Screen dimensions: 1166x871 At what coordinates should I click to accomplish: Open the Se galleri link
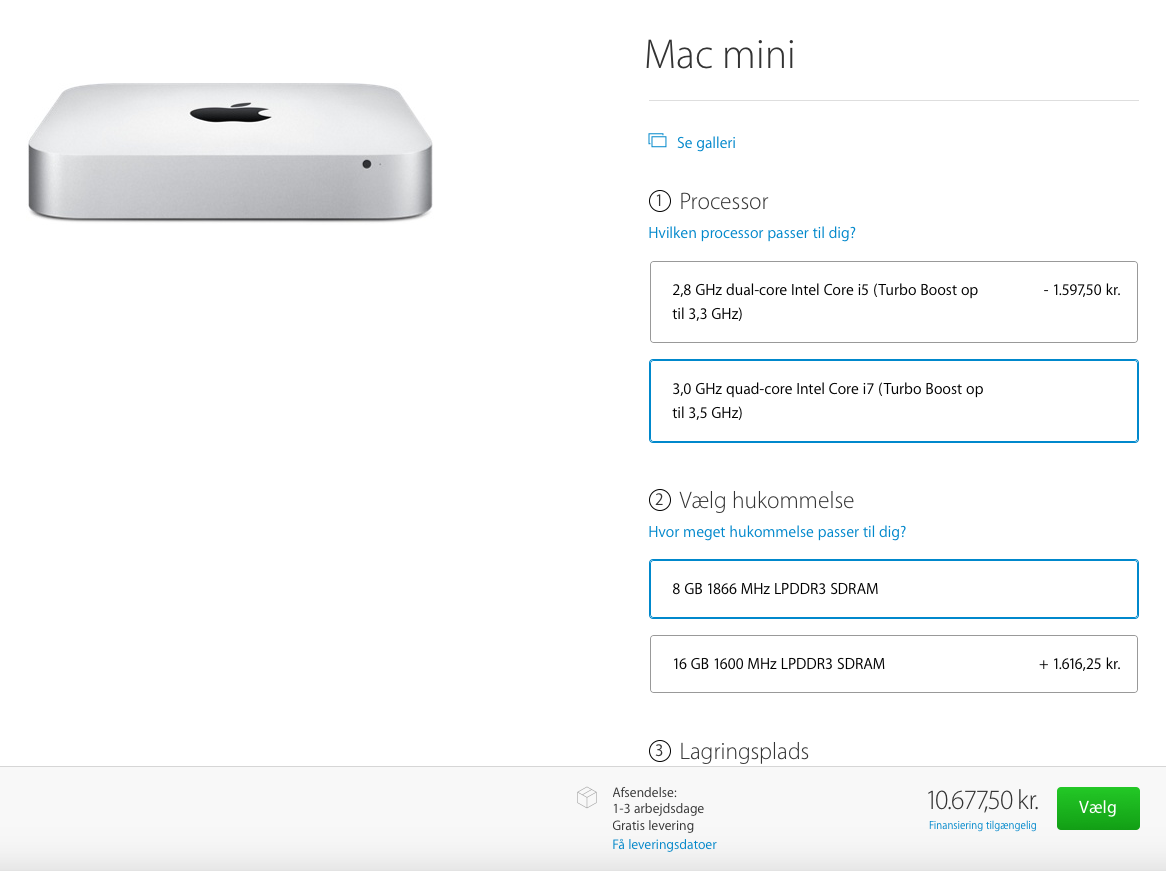706,143
